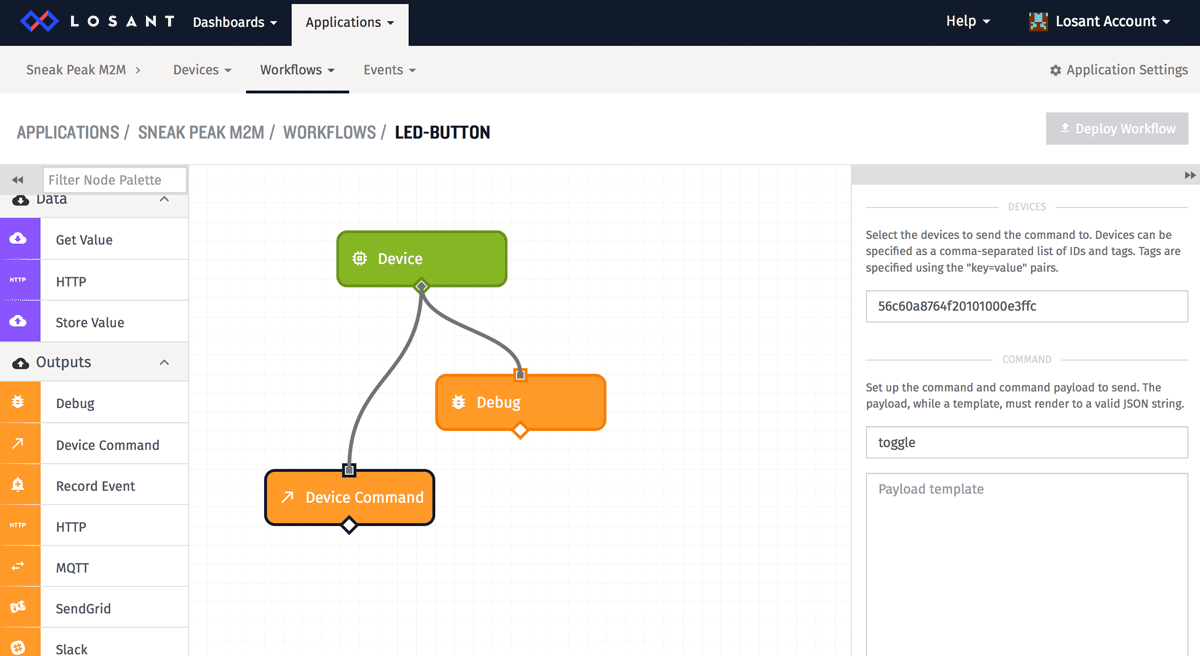The height and width of the screenshot is (656, 1200).
Task: Click the SendGrid icon
Action: tap(18, 608)
